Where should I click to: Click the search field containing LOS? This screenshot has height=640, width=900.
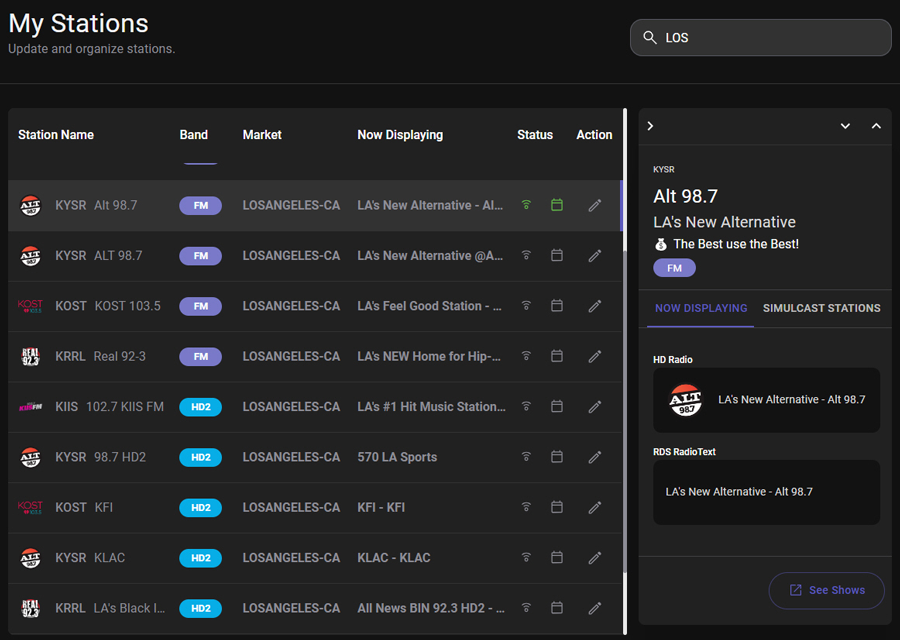(x=761, y=37)
